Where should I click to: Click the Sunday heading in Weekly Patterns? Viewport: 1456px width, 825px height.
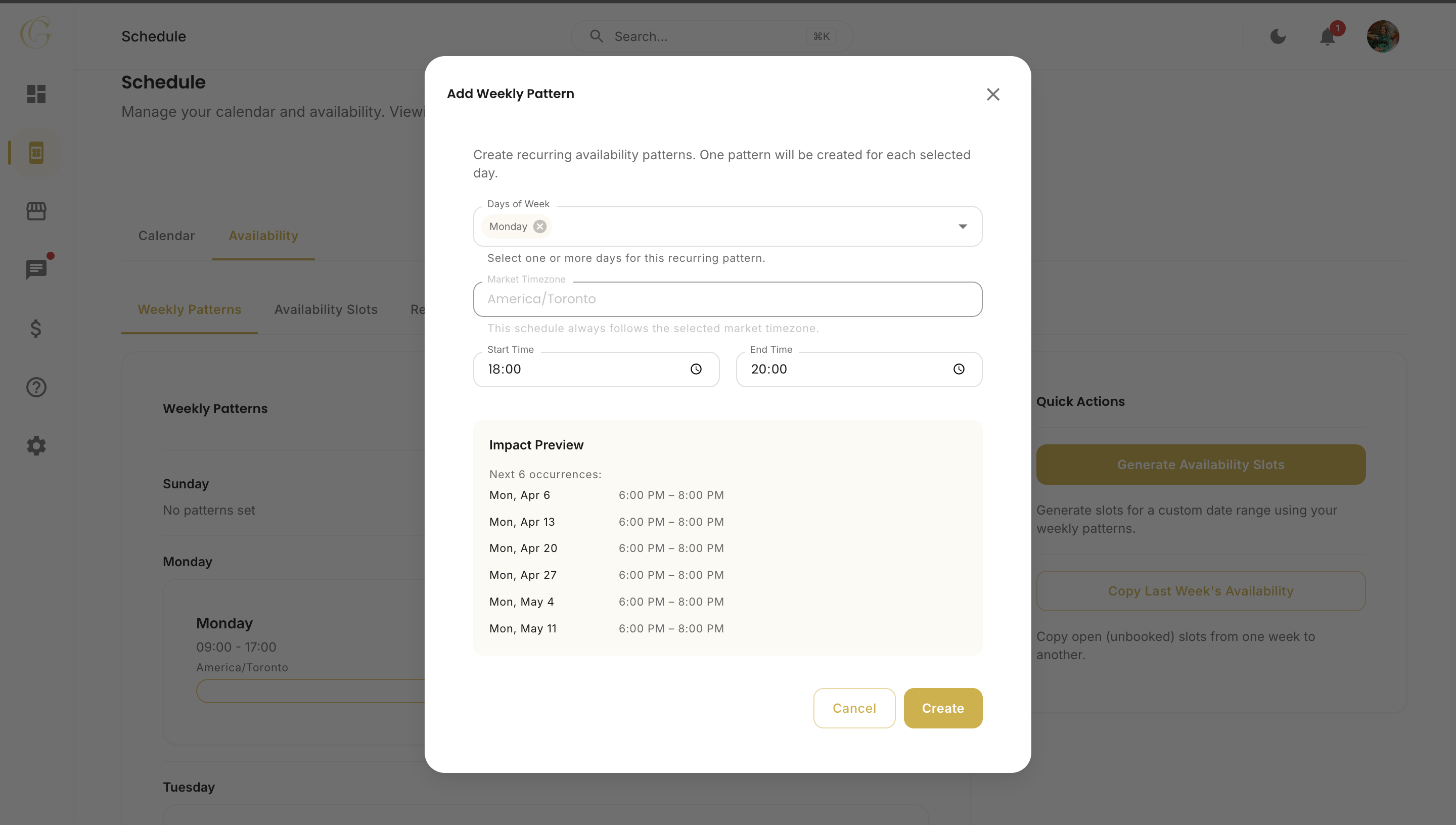coord(186,484)
